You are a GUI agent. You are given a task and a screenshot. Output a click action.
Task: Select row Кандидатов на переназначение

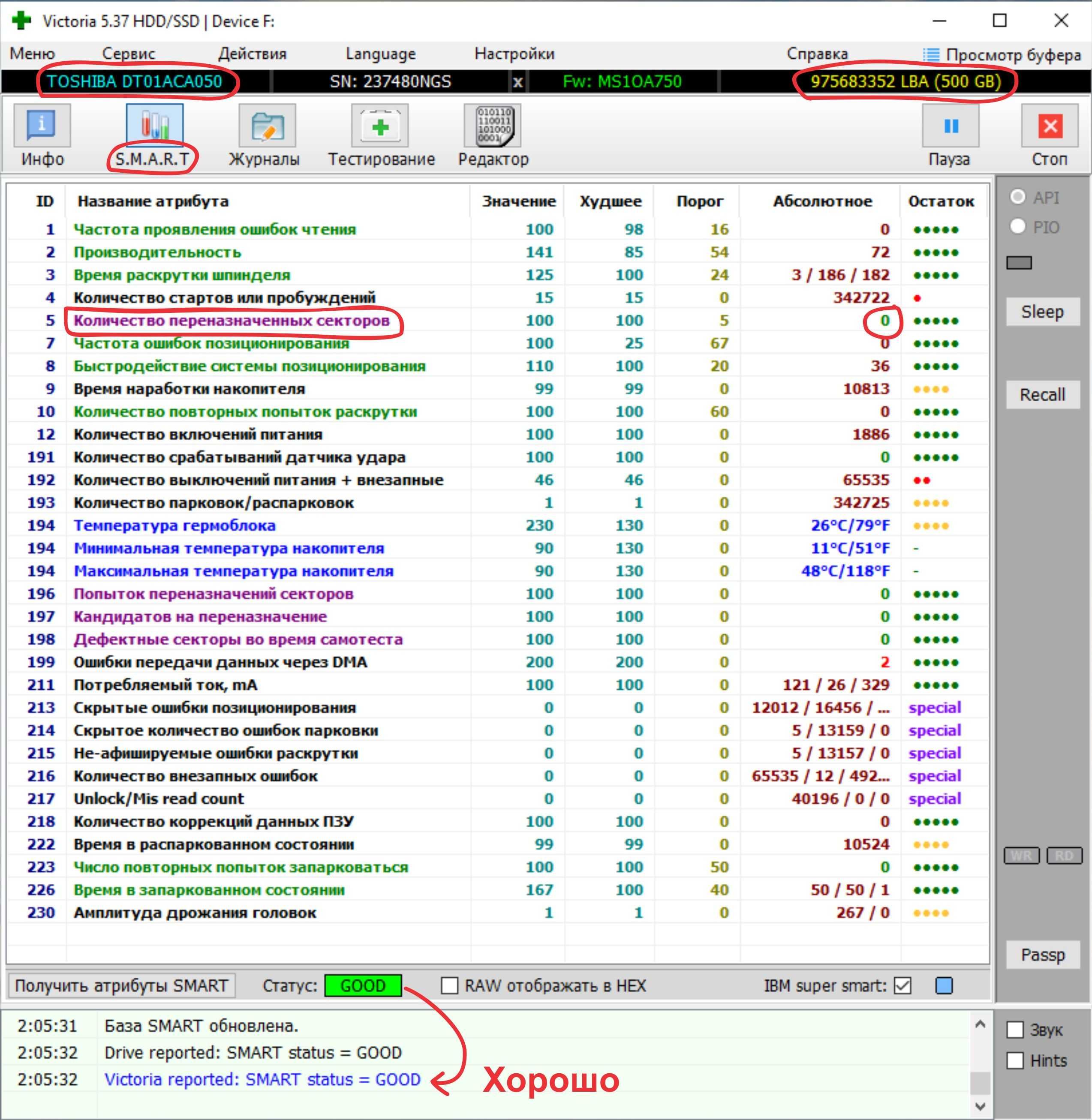click(x=498, y=616)
